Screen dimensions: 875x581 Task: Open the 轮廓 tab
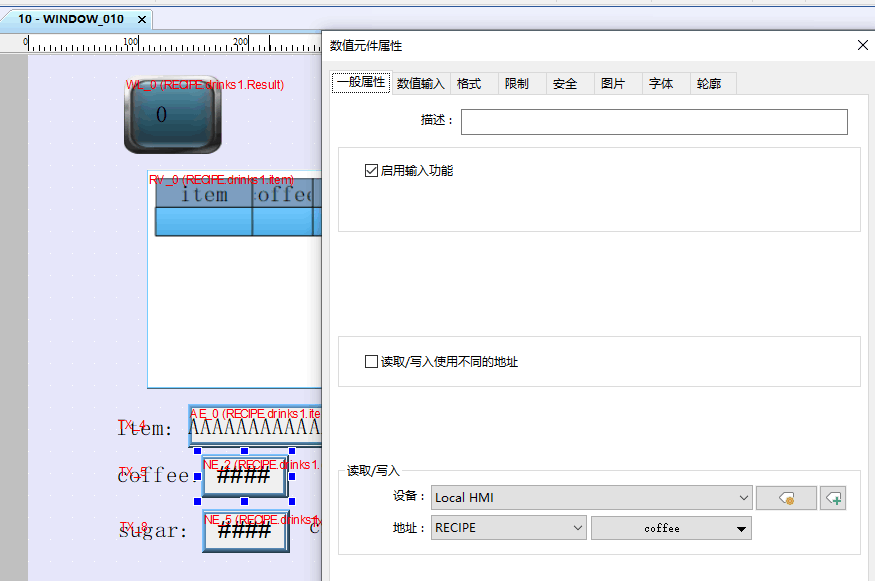(x=709, y=84)
